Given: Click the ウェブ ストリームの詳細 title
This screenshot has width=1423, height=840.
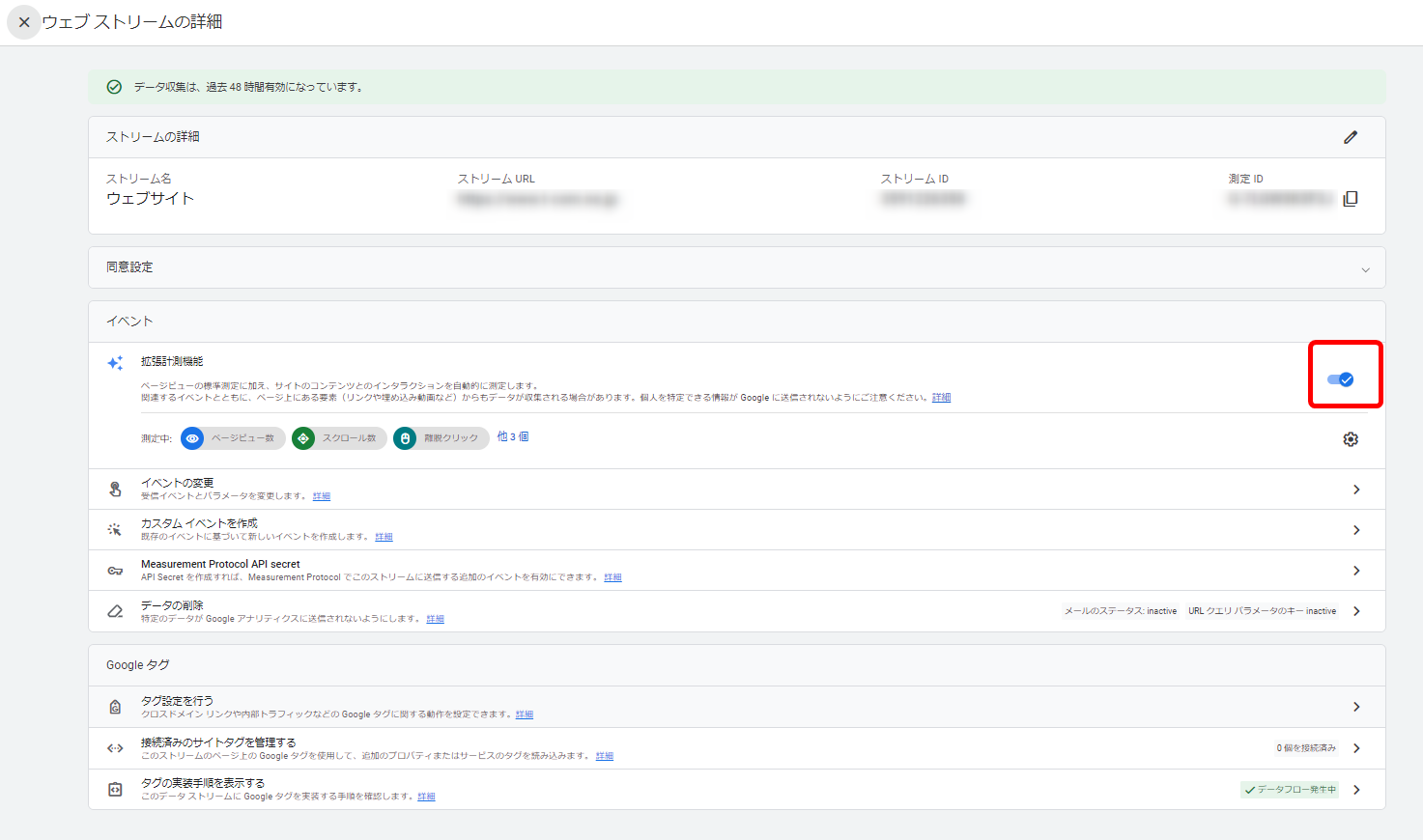Looking at the screenshot, I should (x=132, y=21).
